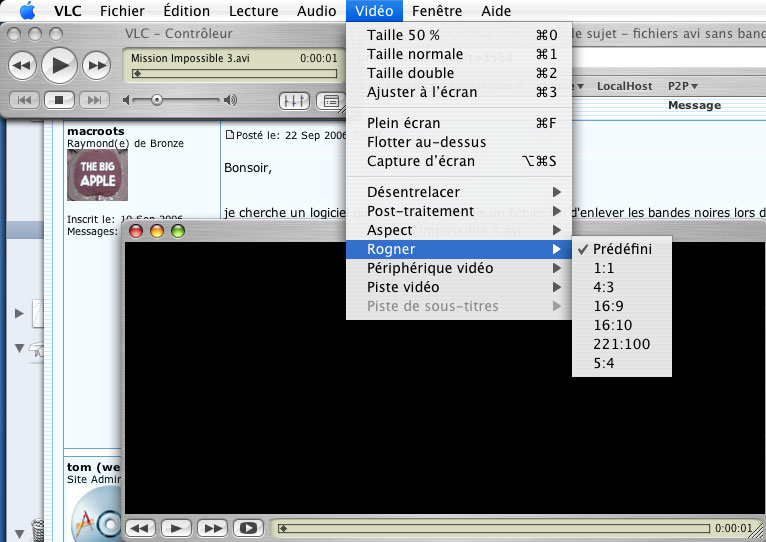766x542 pixels.
Task: Choose Taille normale
Action: [459, 54]
